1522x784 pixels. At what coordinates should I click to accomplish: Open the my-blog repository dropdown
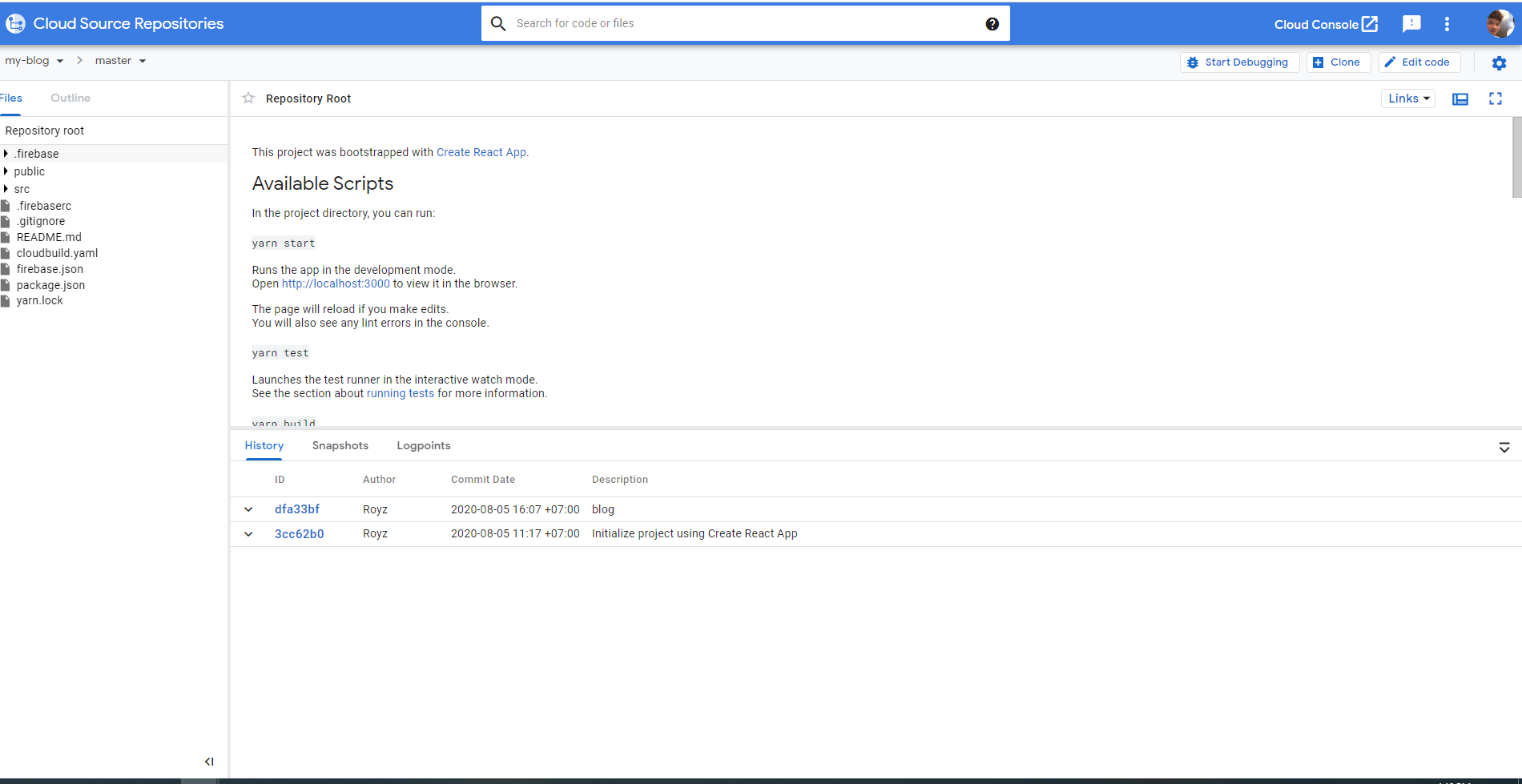[x=34, y=61]
